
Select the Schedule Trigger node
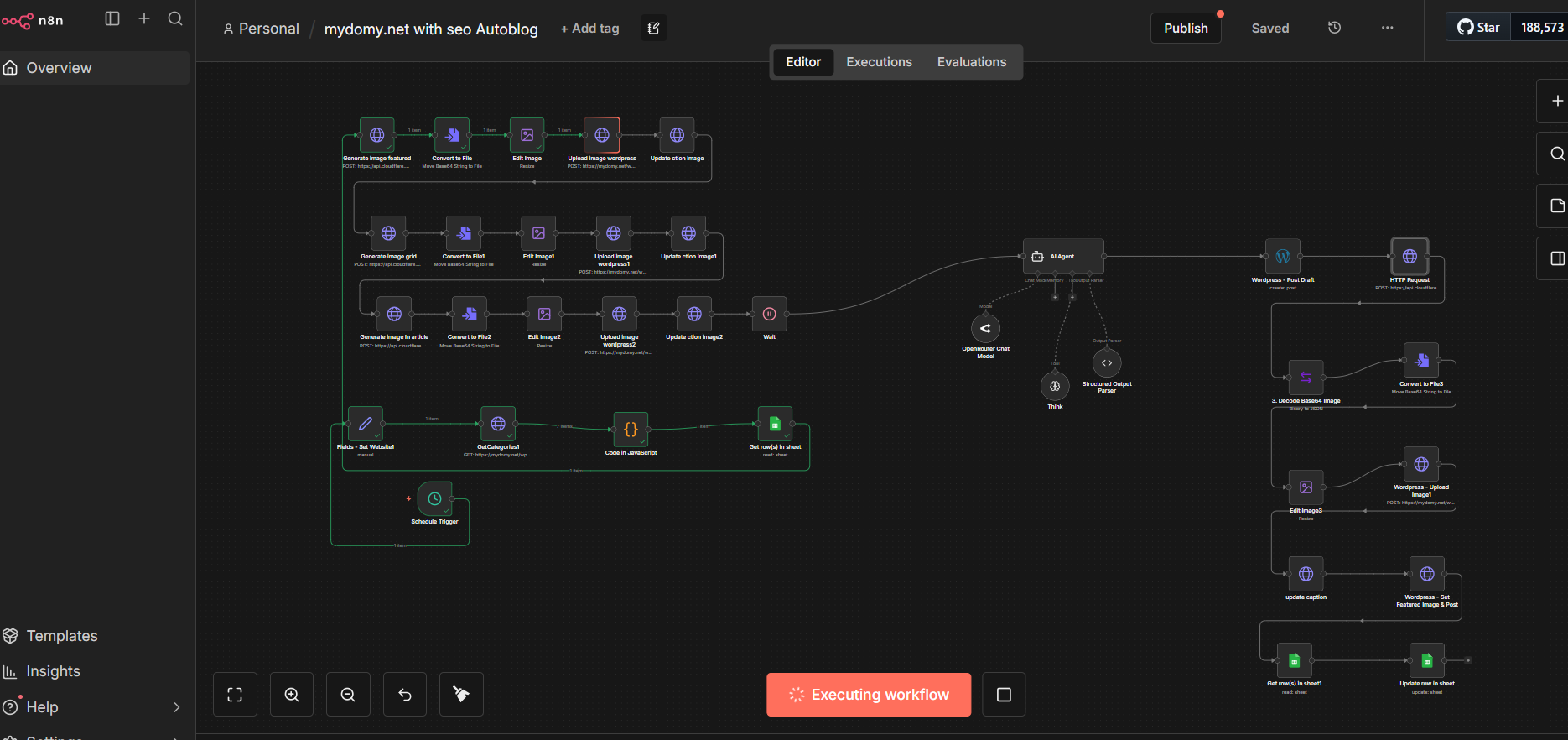(434, 499)
